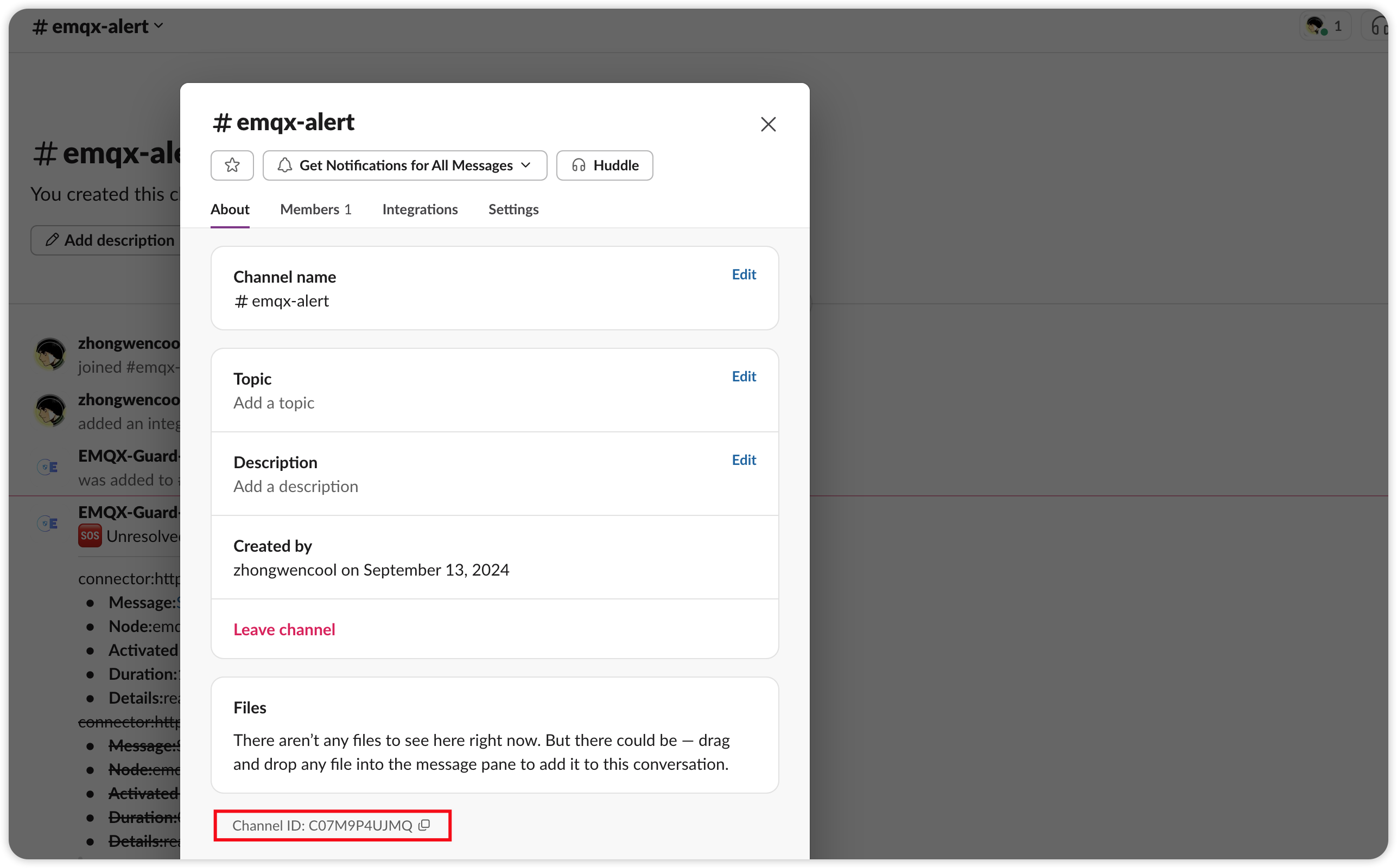The width and height of the screenshot is (1397, 868).
Task: Star the emqx-alert channel
Action: (x=232, y=165)
